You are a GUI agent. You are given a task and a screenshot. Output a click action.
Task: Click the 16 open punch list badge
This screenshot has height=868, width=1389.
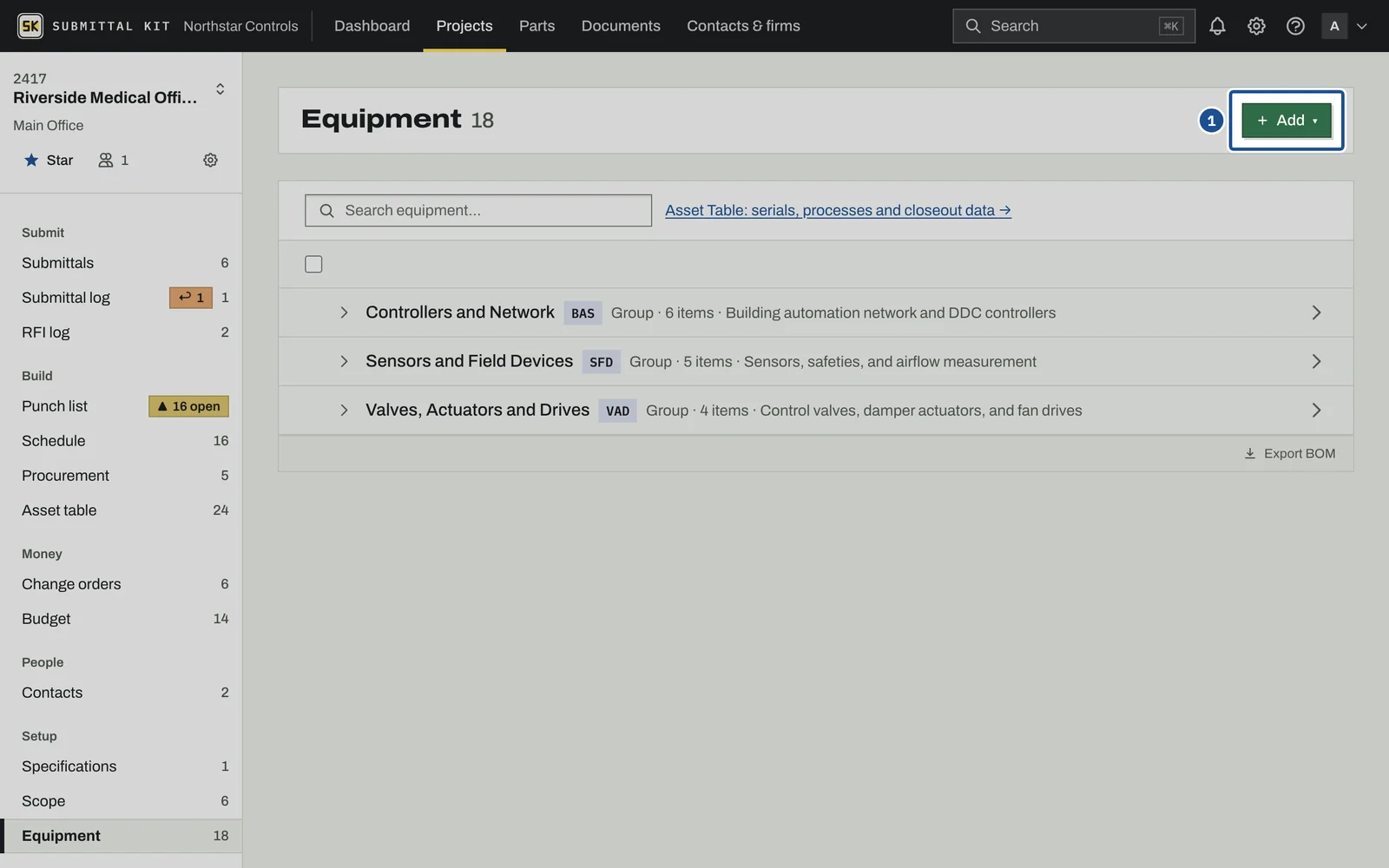click(x=188, y=406)
